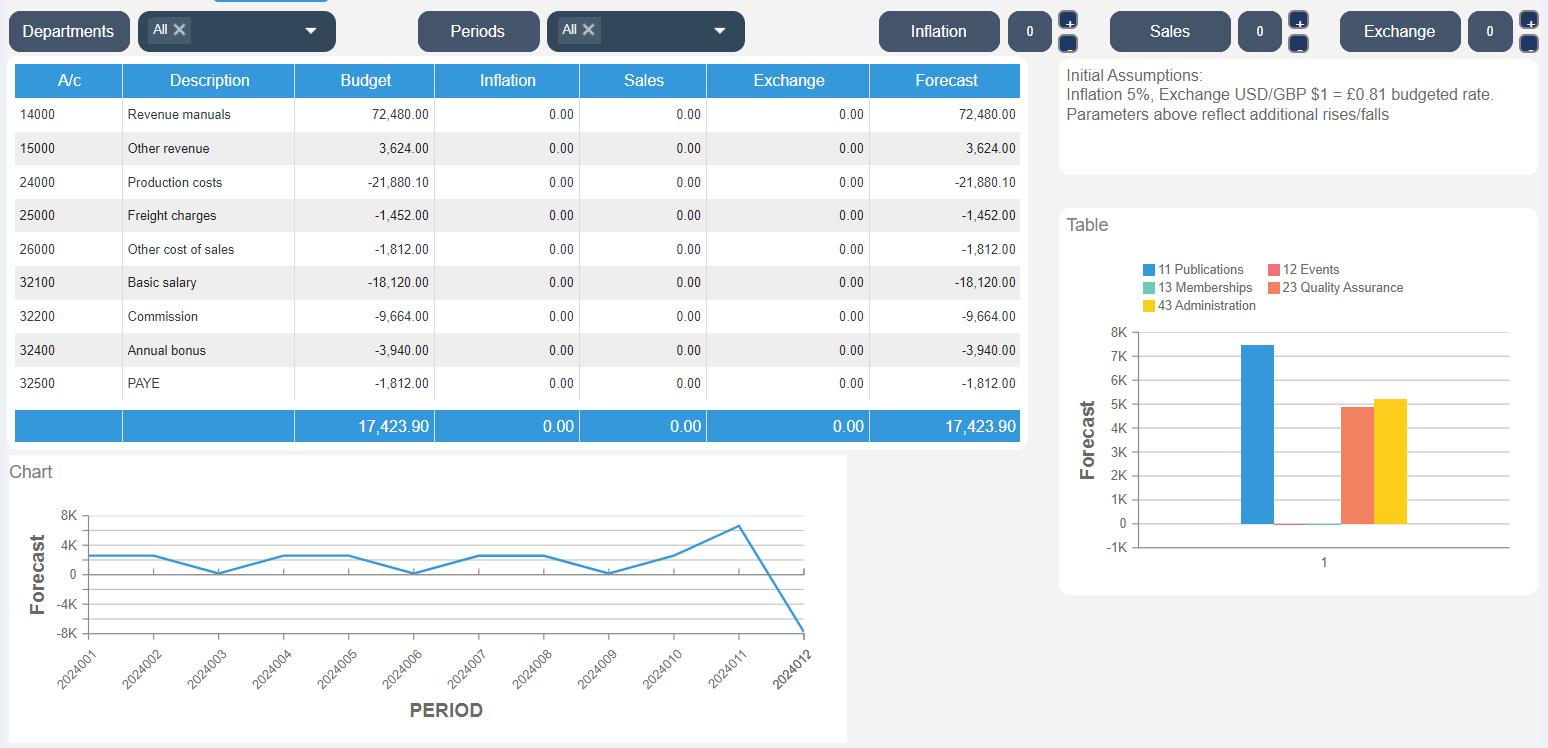Decrease Sales with the minus button
Screen dimensions: 1548x748
click(1298, 43)
